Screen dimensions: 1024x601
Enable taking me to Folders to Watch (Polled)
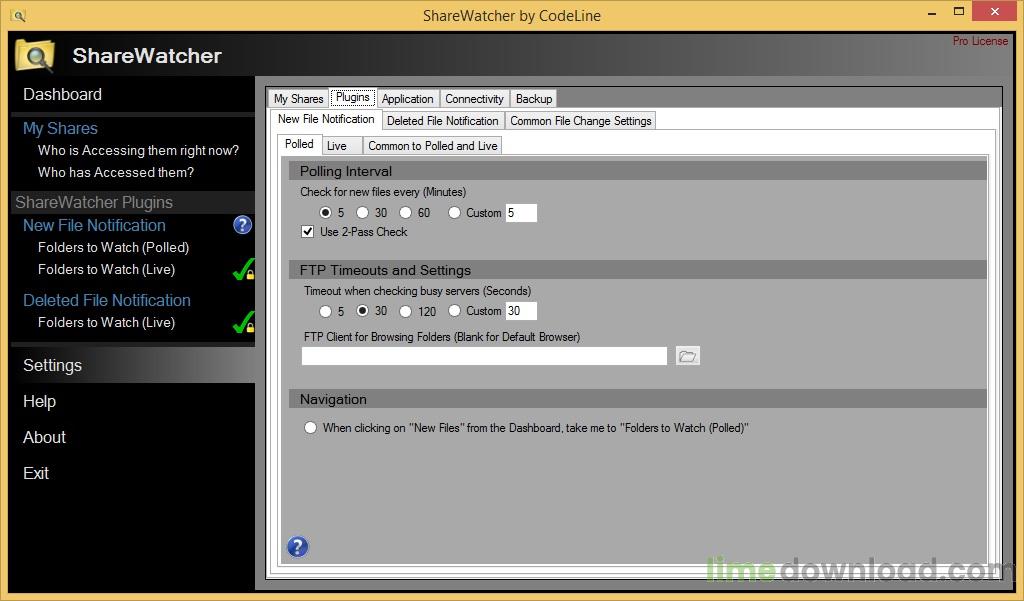(x=310, y=427)
